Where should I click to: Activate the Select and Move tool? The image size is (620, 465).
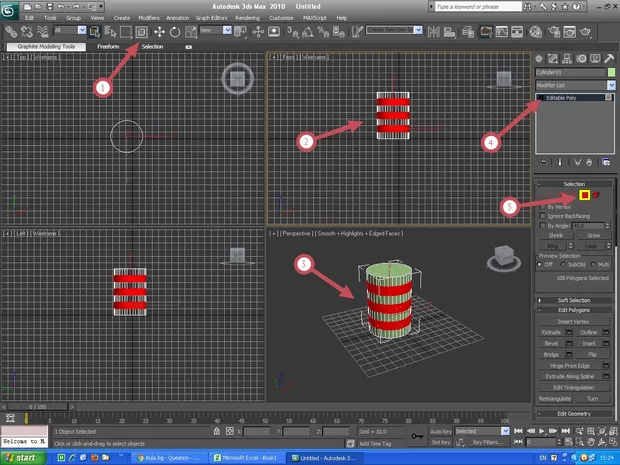(x=159, y=31)
